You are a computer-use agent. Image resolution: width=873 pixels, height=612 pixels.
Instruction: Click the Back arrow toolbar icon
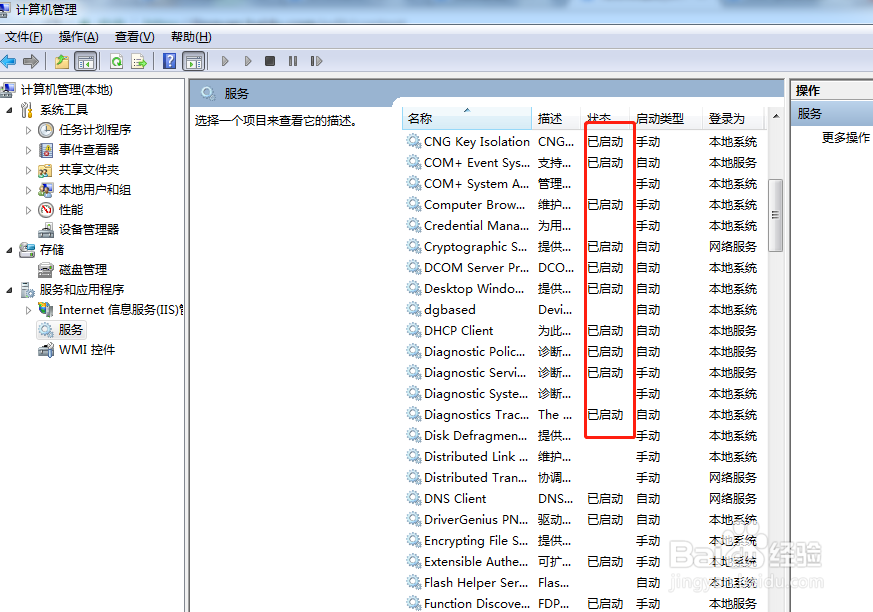pyautogui.click(x=8, y=61)
